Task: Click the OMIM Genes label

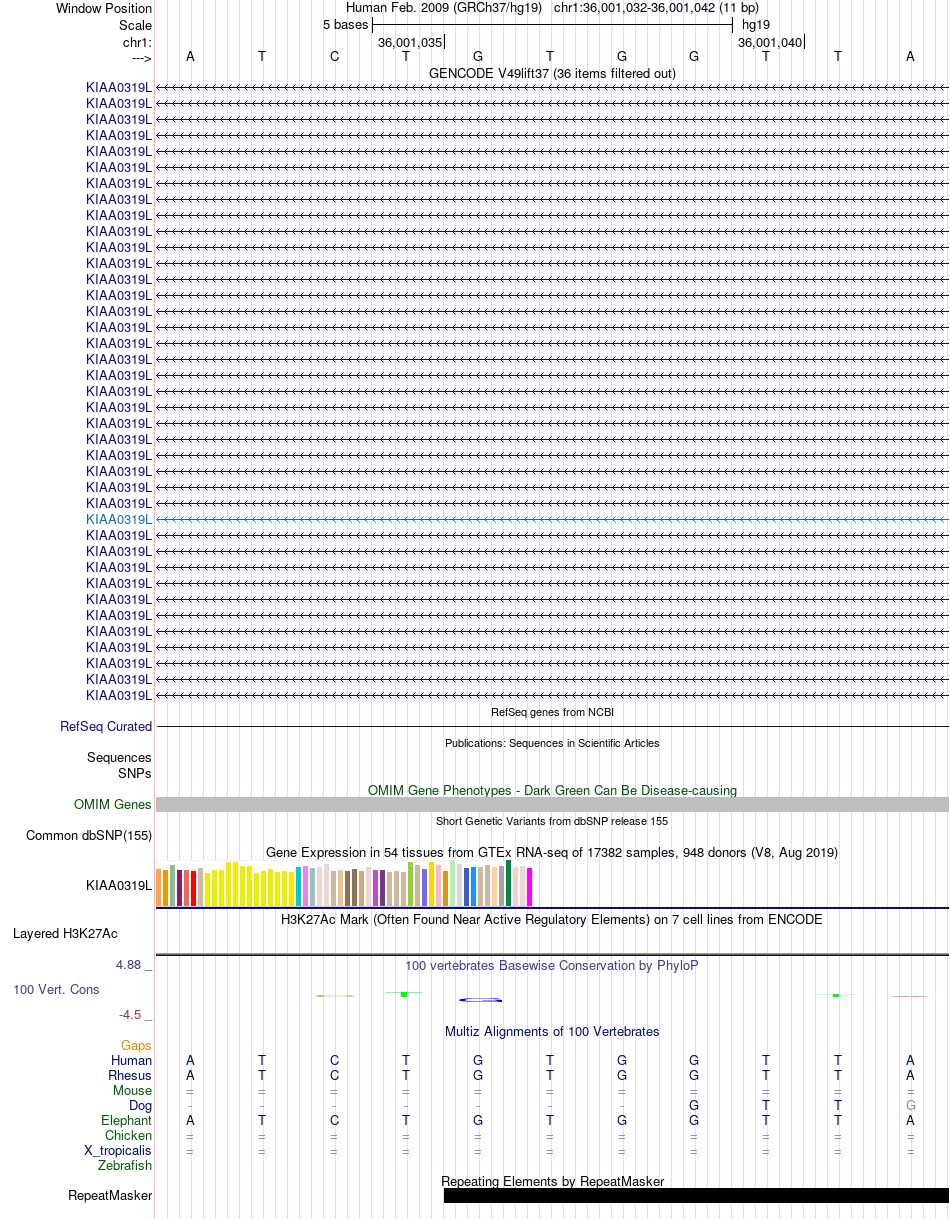Action: 113,805
